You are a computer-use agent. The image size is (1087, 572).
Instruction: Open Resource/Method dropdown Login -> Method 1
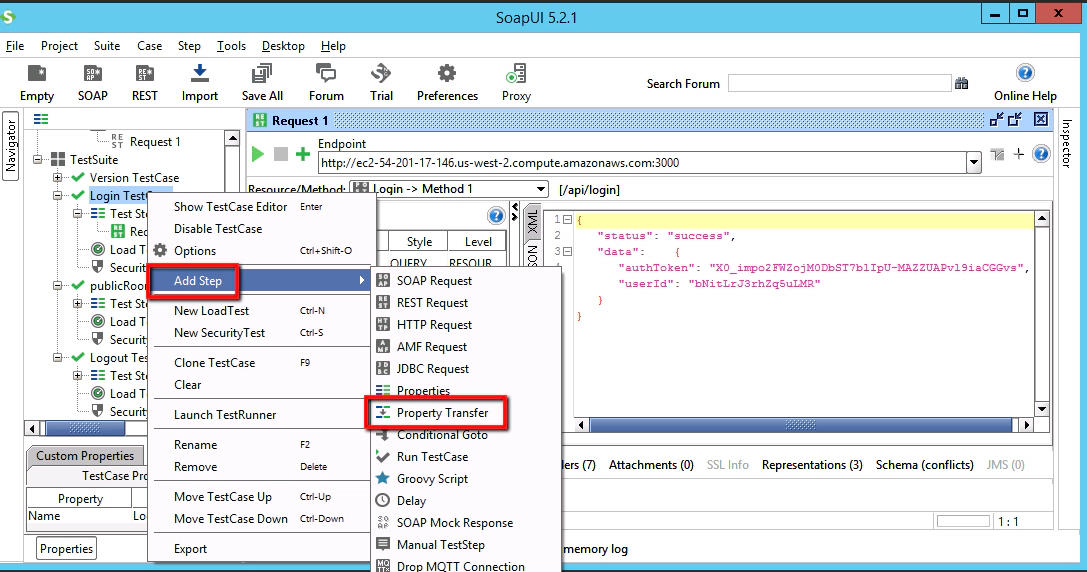click(x=449, y=189)
